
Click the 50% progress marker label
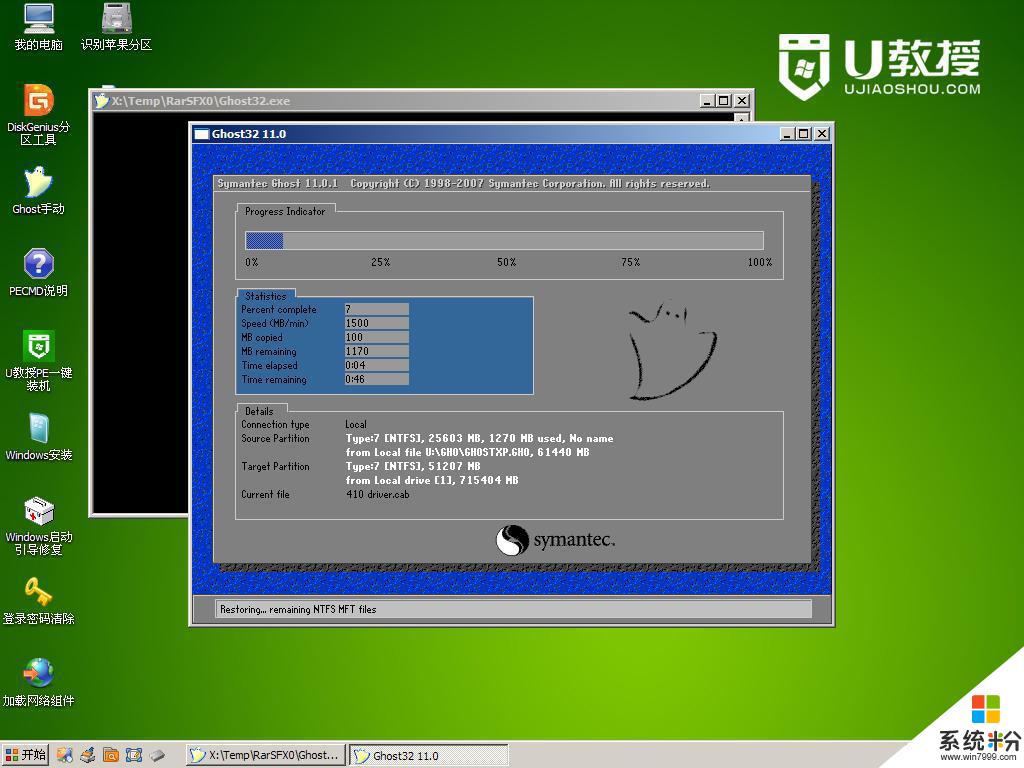click(507, 263)
